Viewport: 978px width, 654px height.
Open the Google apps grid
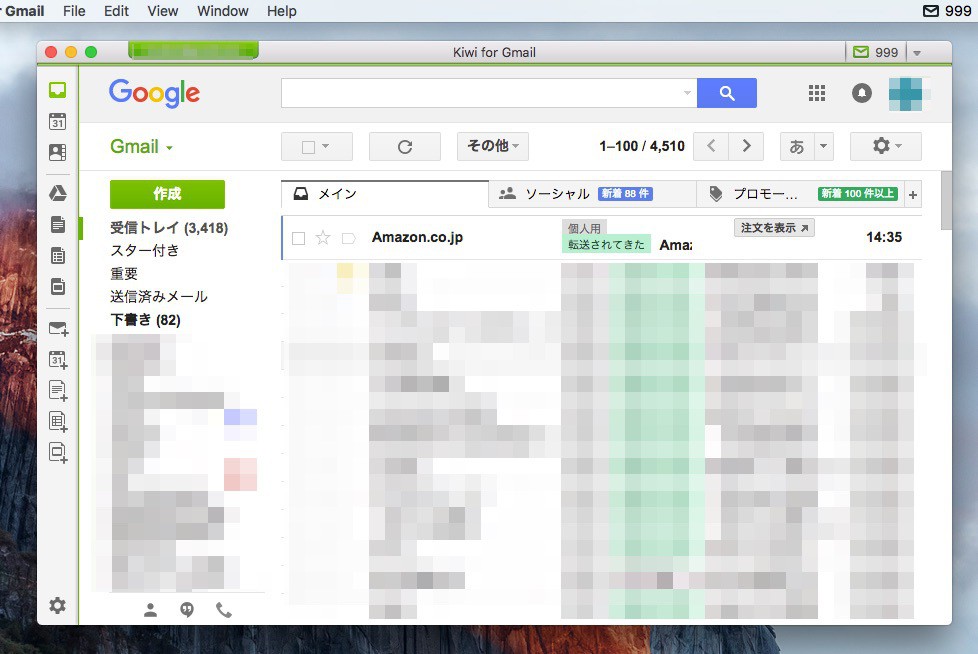[816, 93]
